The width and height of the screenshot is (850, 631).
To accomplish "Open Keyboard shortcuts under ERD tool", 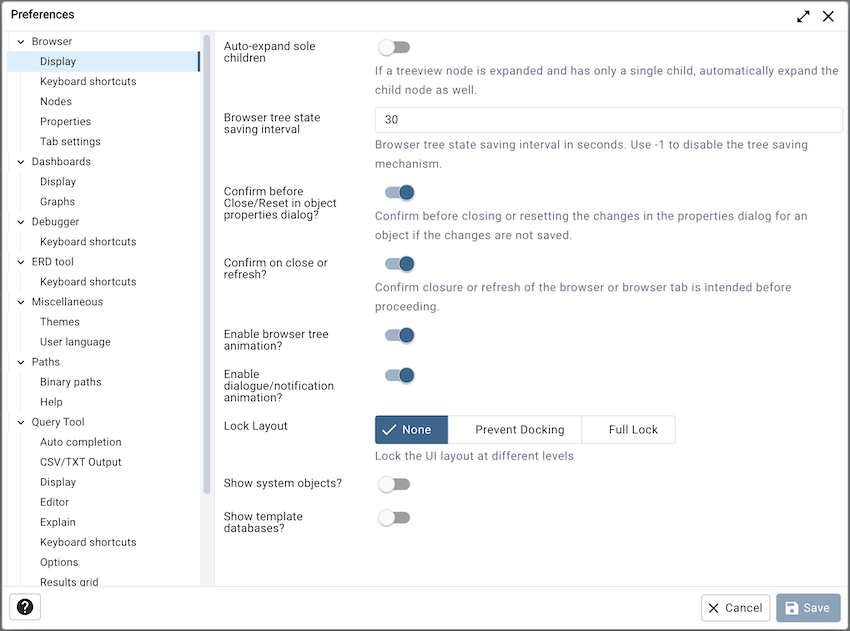I will [x=88, y=282].
